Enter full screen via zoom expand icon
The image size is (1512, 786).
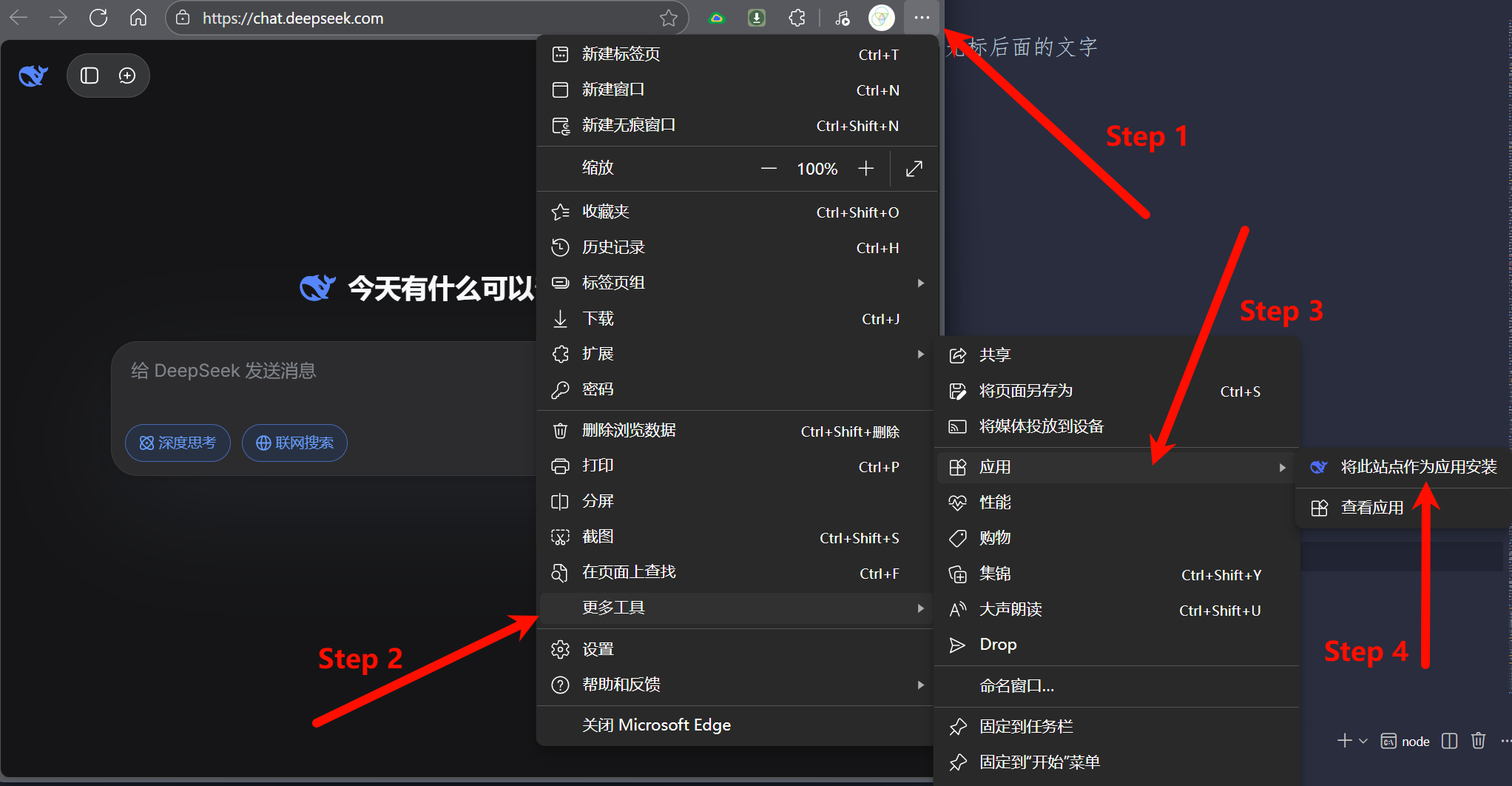click(914, 169)
